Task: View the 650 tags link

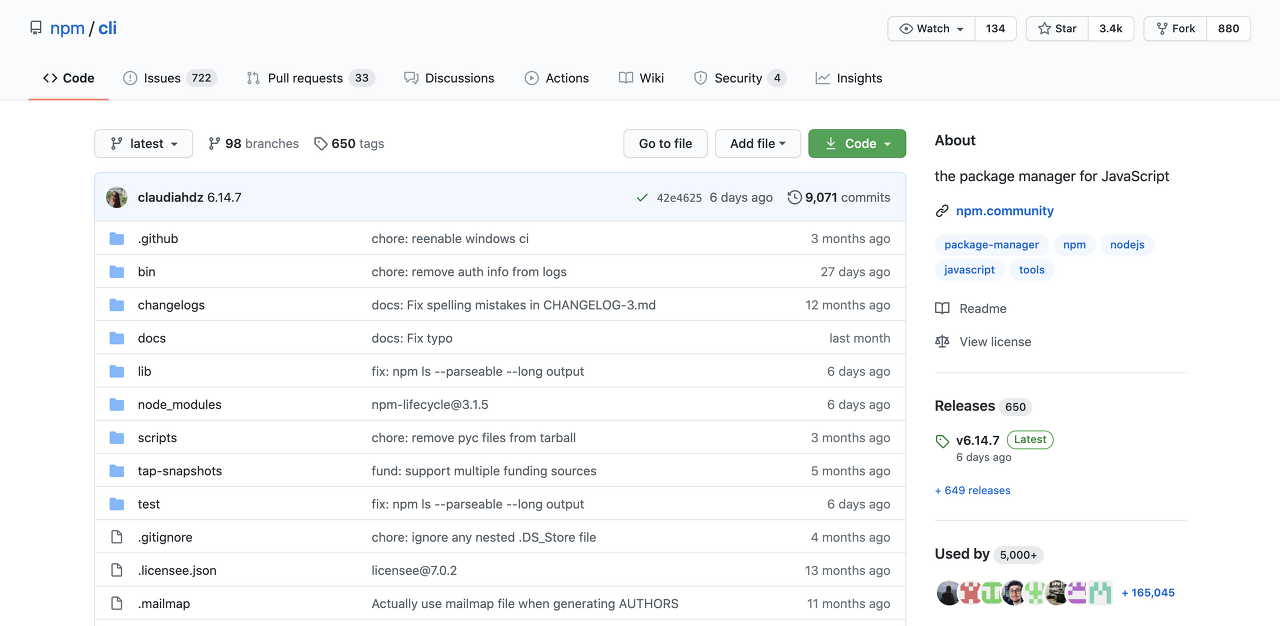Action: pyautogui.click(x=349, y=144)
